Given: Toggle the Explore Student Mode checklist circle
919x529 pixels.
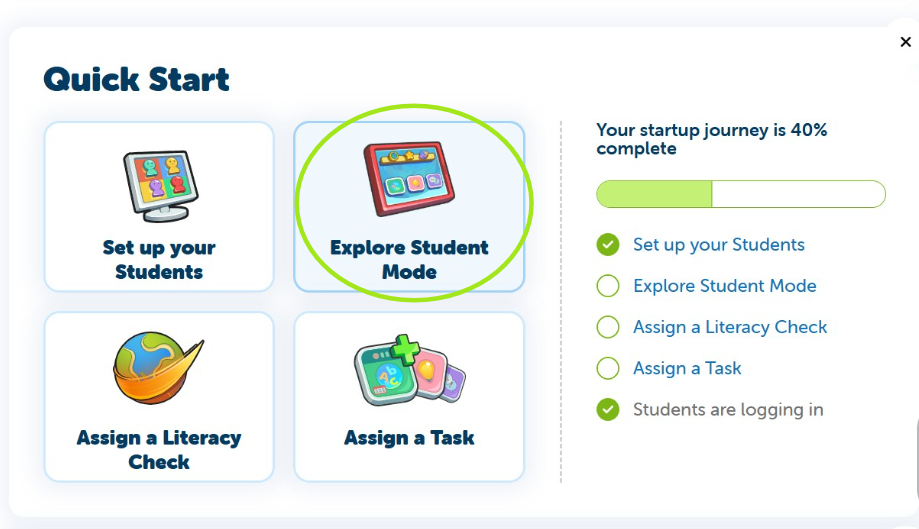Looking at the screenshot, I should (608, 286).
